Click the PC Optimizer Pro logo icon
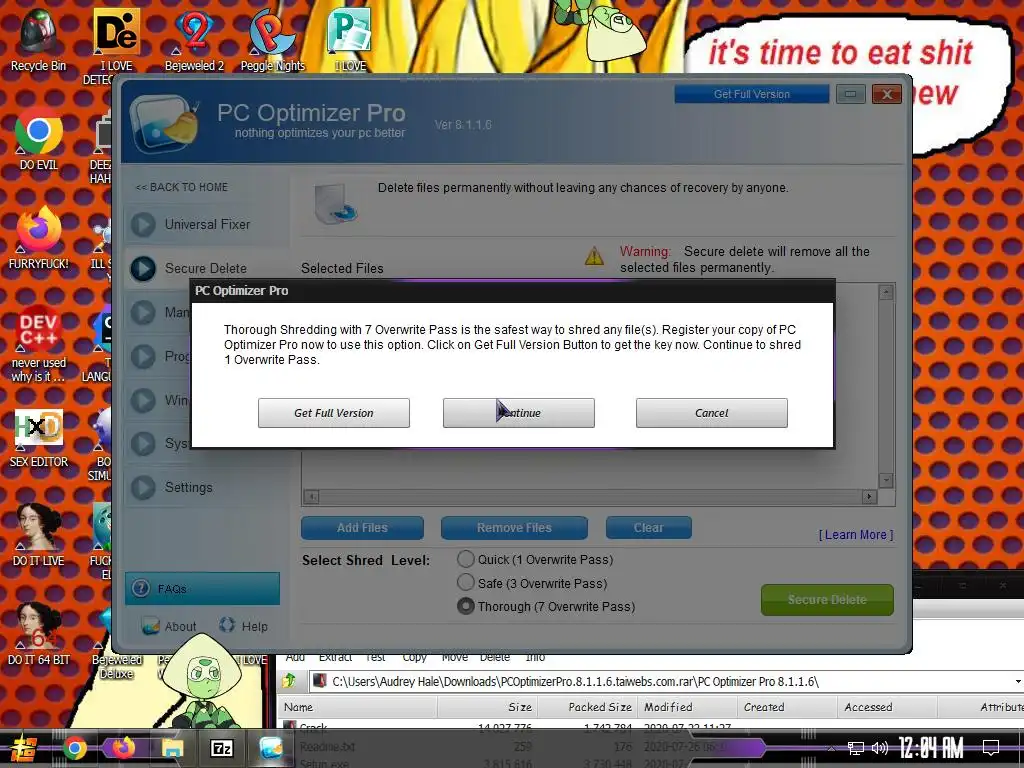 click(163, 123)
